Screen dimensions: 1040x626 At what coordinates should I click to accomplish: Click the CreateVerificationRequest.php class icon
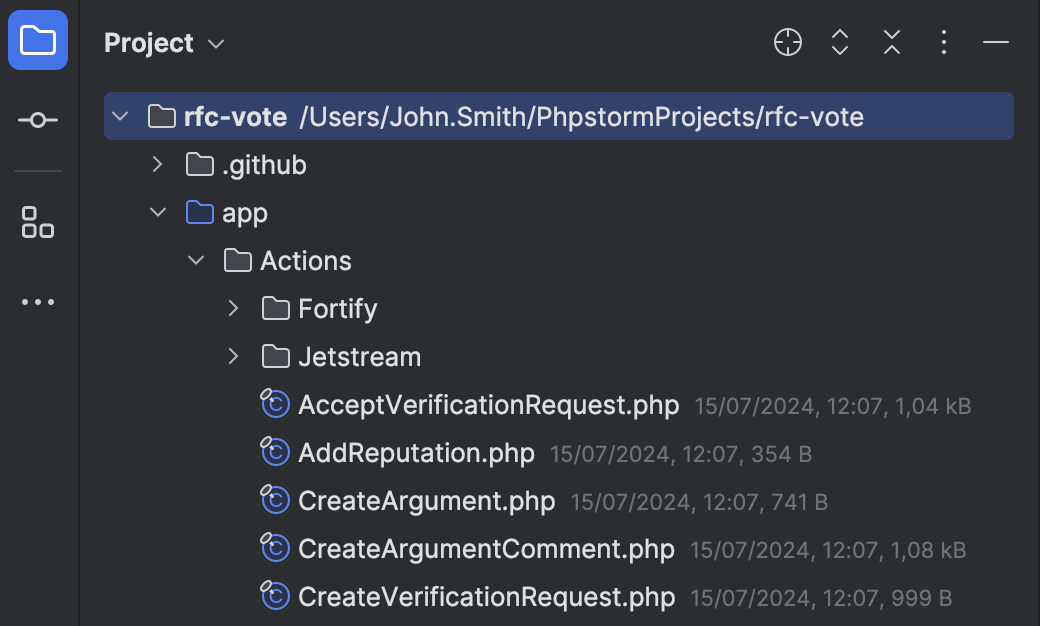[274, 597]
